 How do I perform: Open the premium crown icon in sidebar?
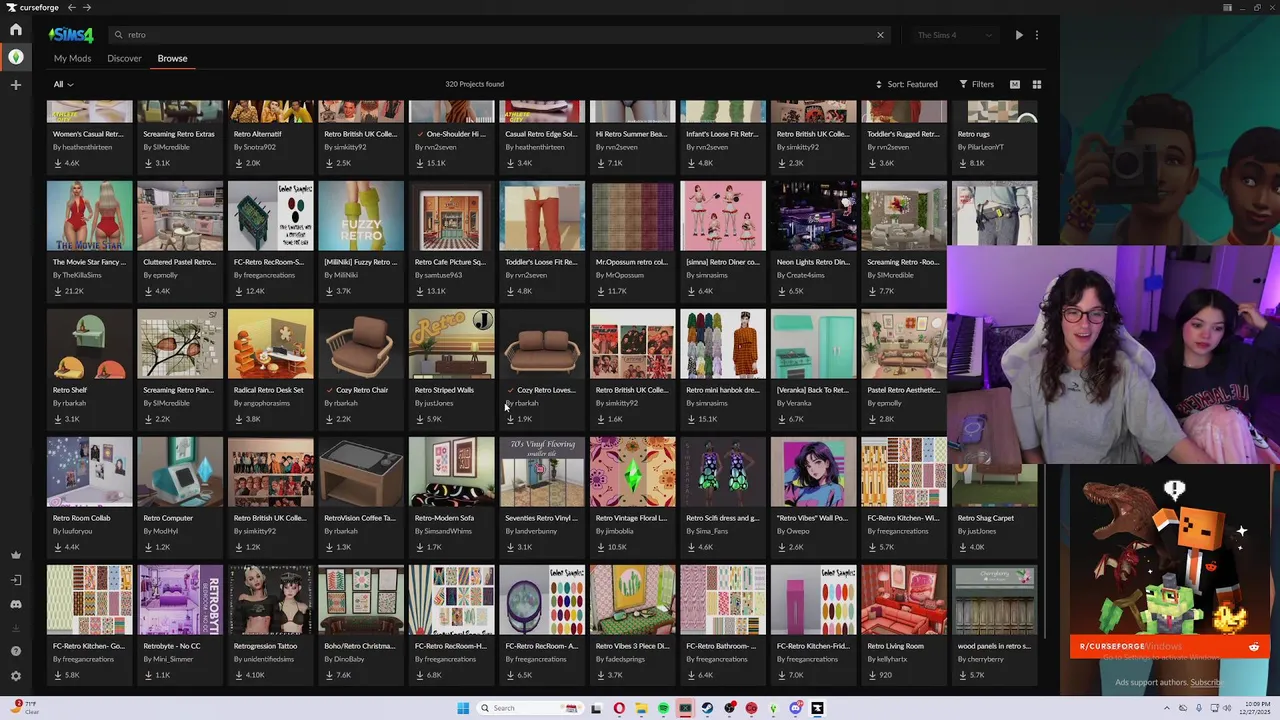(x=16, y=555)
